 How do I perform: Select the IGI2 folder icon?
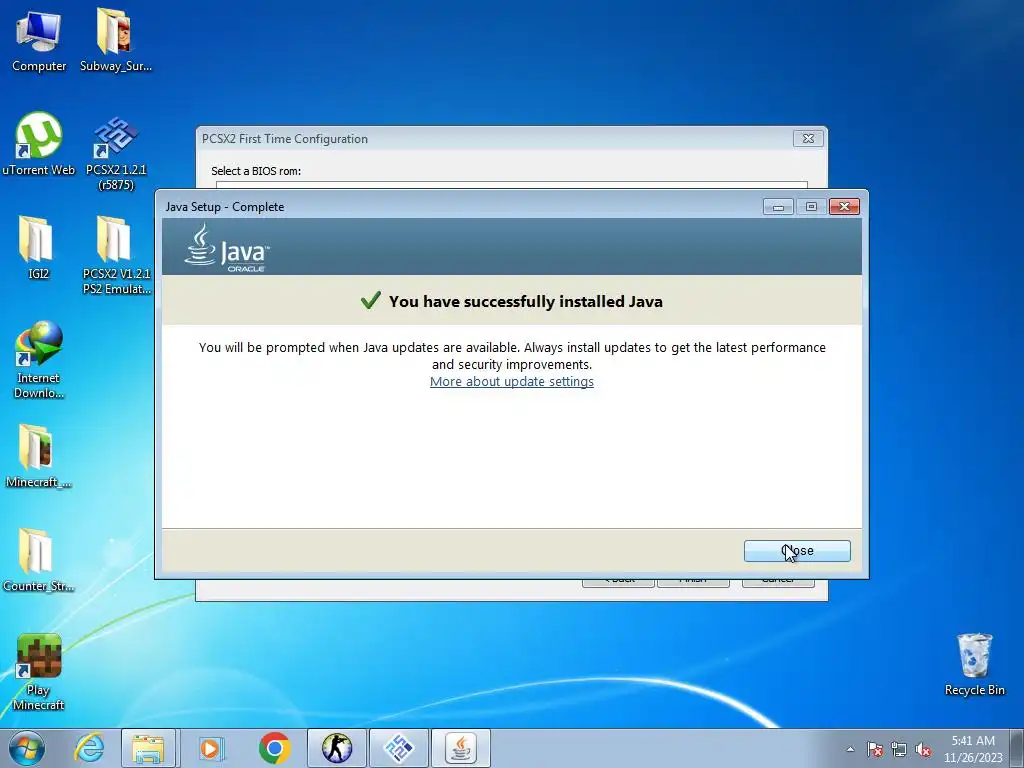[37, 247]
